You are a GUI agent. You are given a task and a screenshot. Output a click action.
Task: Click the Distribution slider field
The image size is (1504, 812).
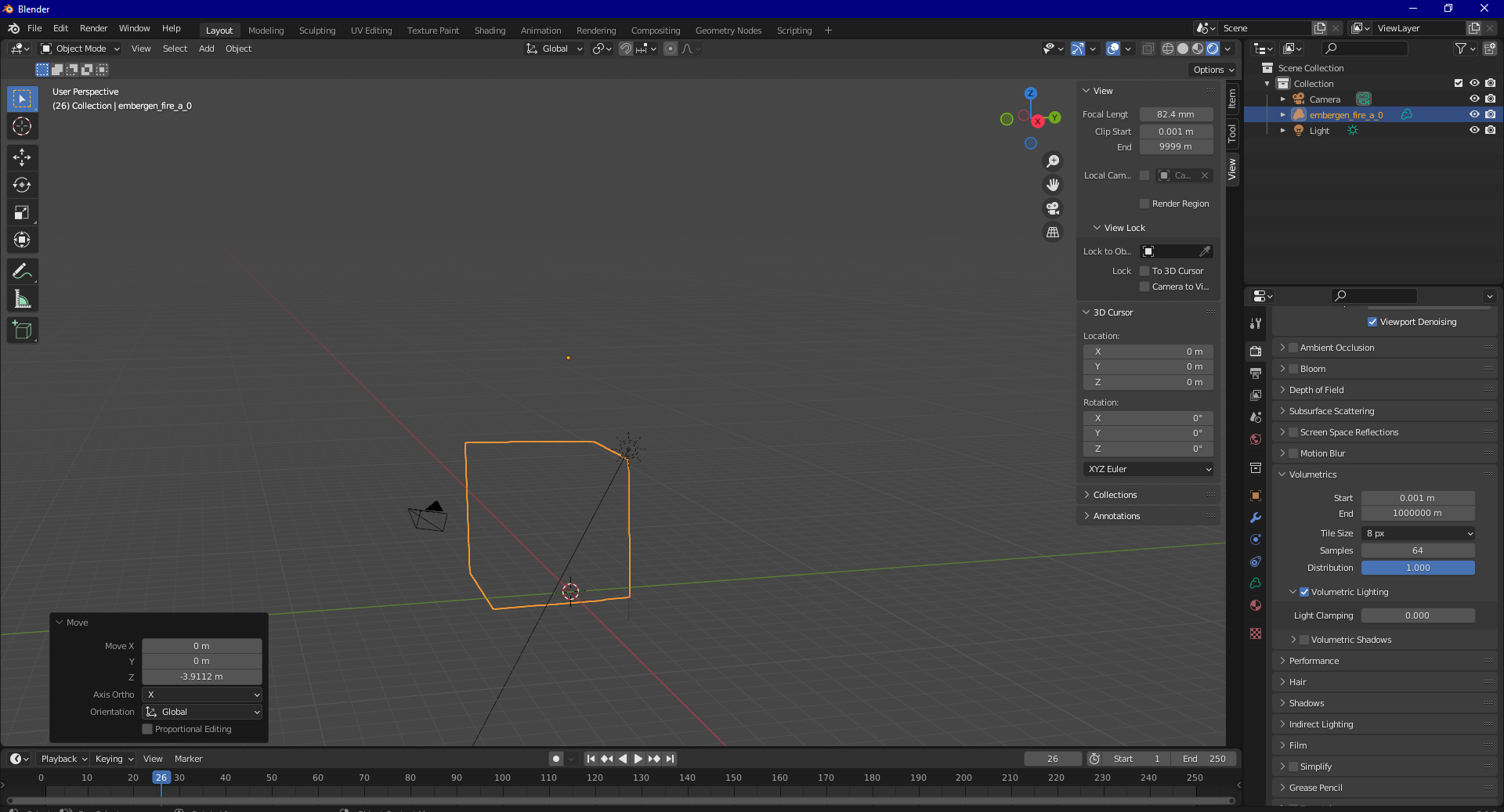pyautogui.click(x=1418, y=568)
